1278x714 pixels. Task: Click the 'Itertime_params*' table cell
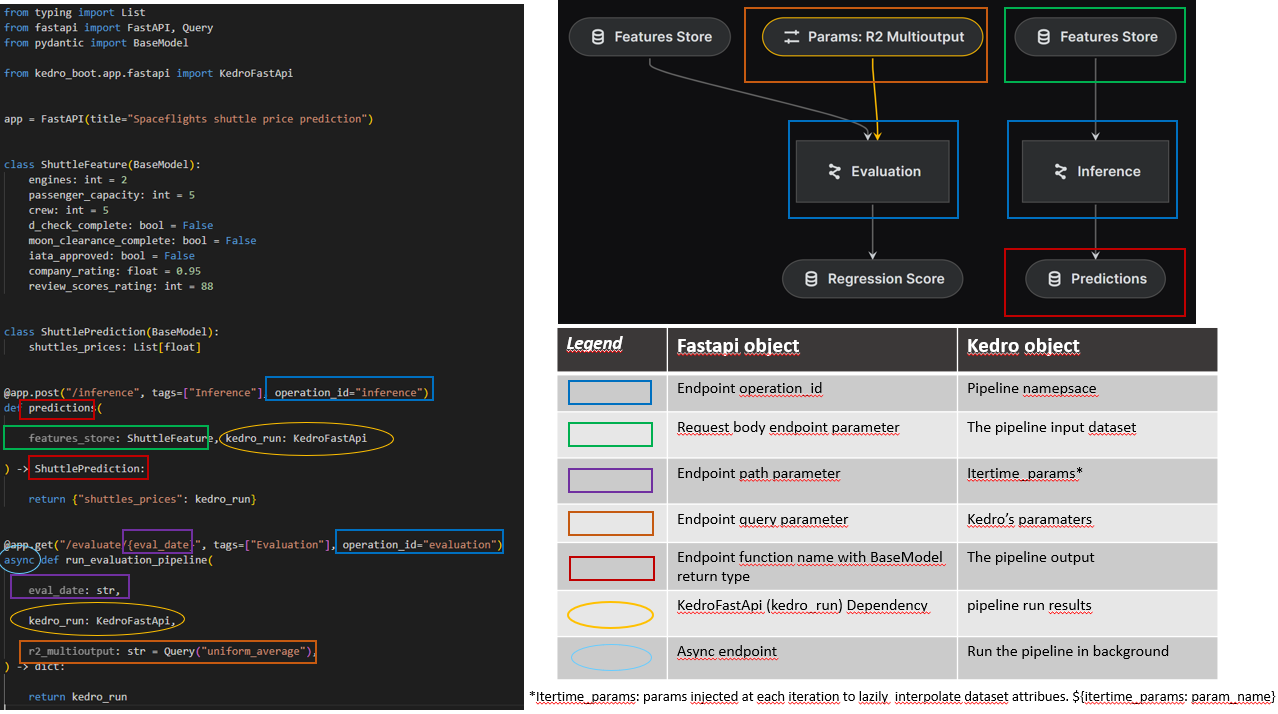coord(1087,480)
